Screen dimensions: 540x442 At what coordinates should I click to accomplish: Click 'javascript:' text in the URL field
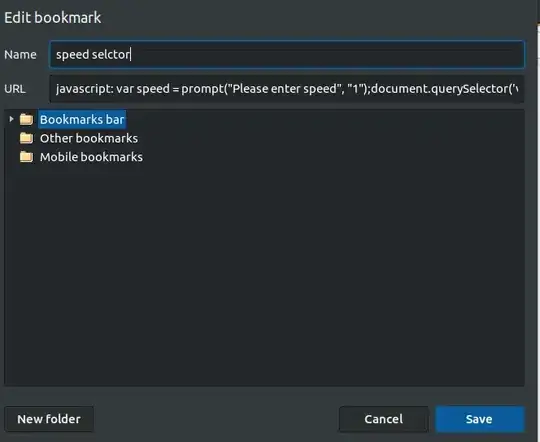pos(84,89)
